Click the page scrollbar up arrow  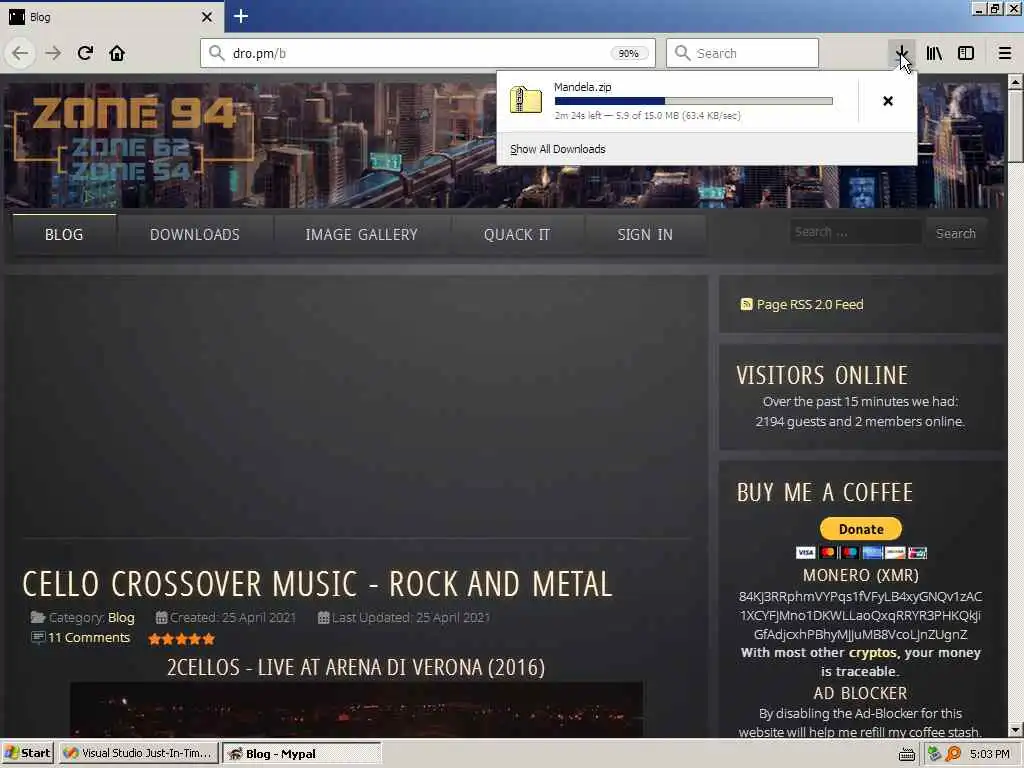point(1015,82)
